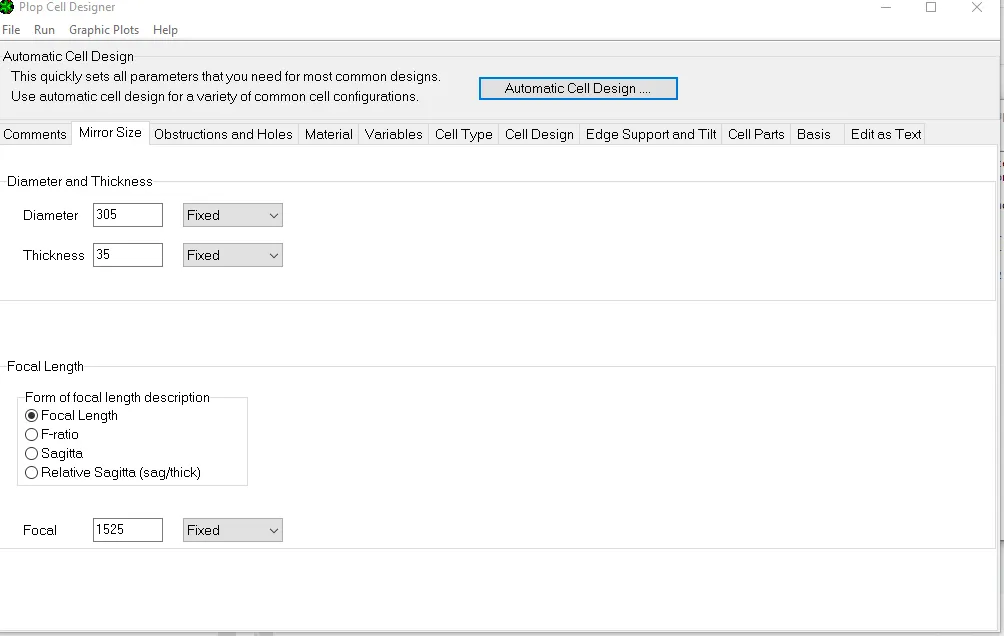Click the Plop Cell Designer app icon
1004x636 pixels.
click(7, 7)
